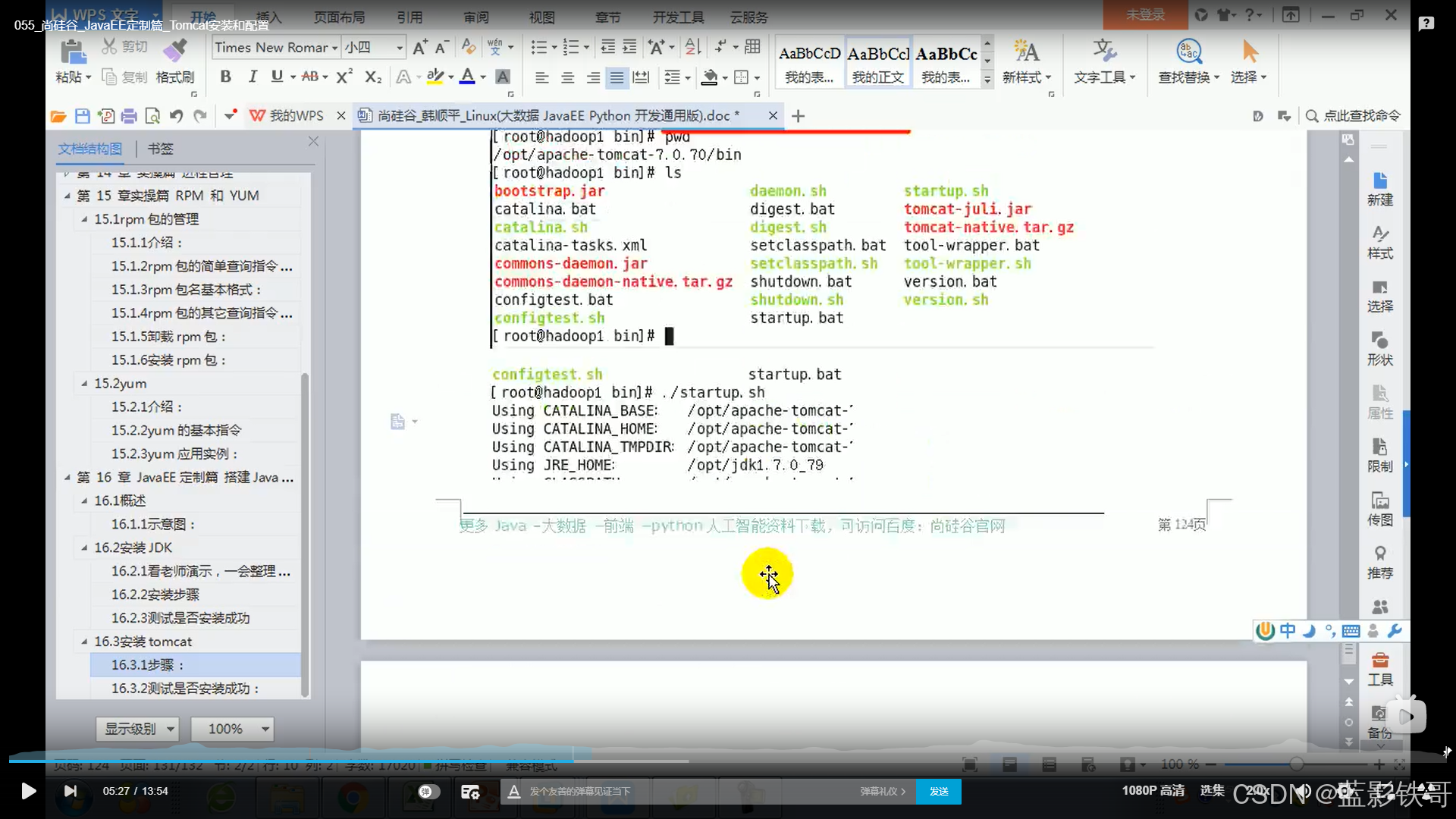Toggle Italic formatting
1456x819 pixels.
252,77
